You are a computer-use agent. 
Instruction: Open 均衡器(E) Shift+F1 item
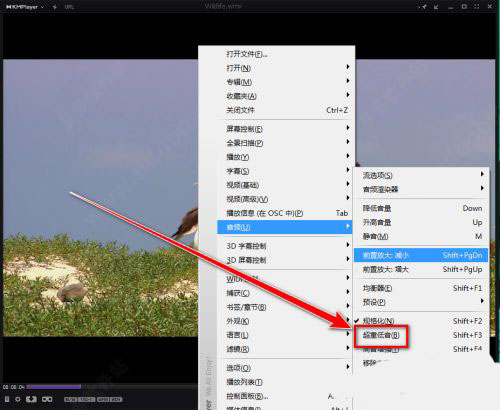click(x=421, y=288)
